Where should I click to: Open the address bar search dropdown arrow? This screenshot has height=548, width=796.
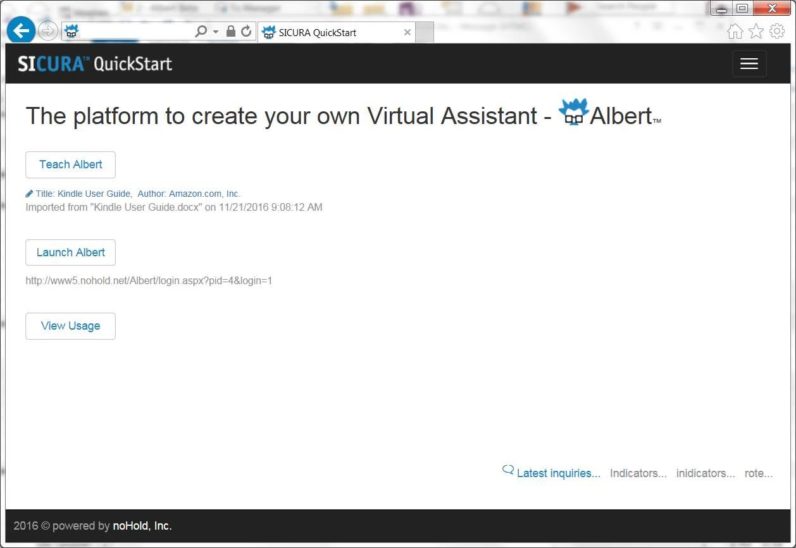coord(215,32)
